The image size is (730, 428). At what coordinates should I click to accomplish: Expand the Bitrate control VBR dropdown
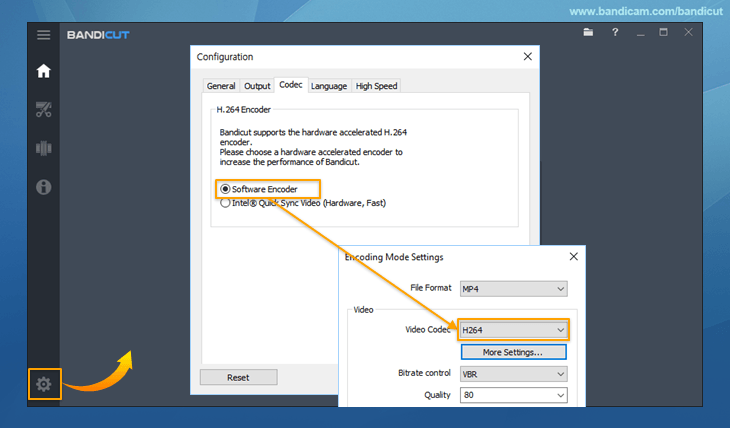(x=514, y=374)
